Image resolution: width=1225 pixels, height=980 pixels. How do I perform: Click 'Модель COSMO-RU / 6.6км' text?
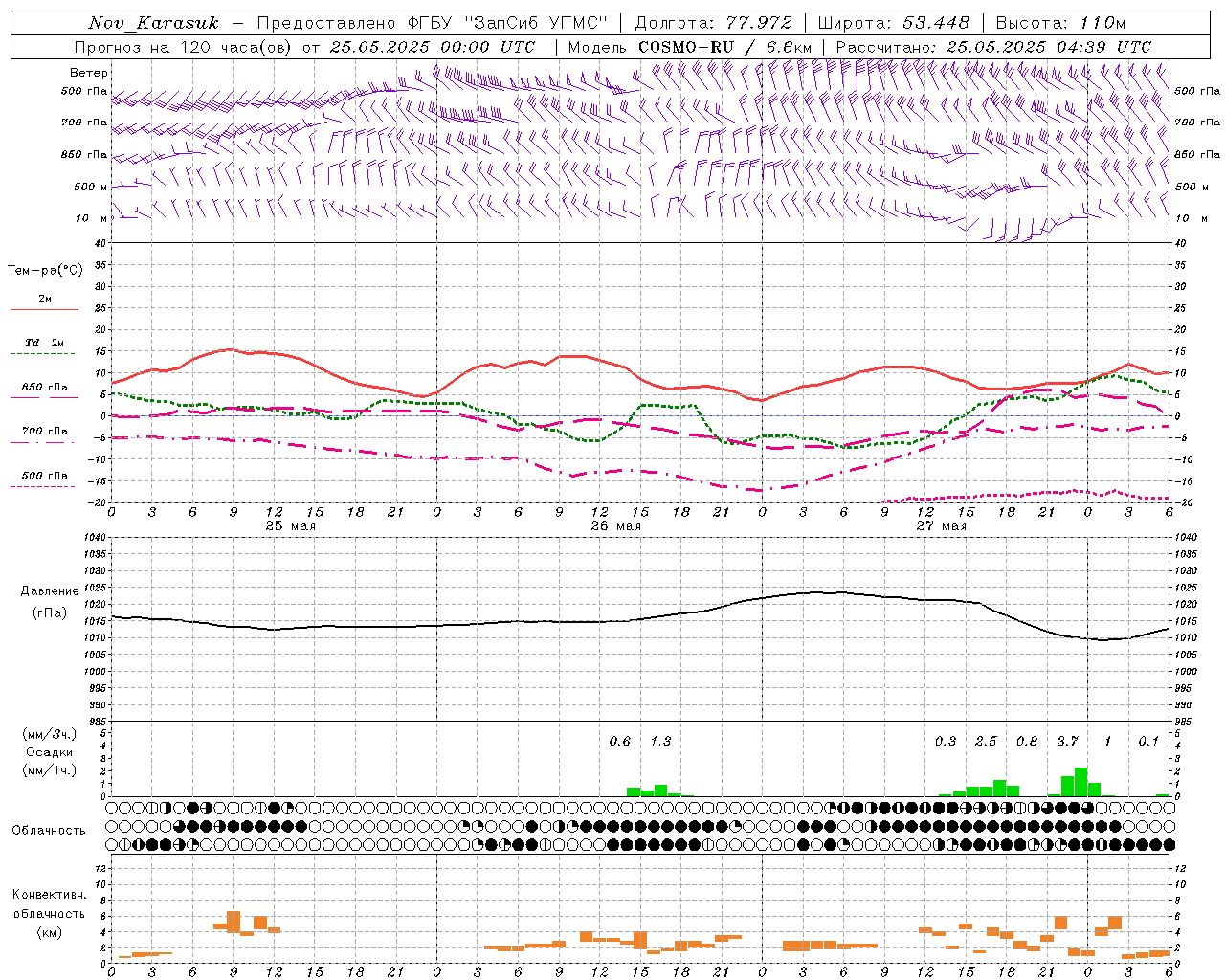click(x=690, y=47)
